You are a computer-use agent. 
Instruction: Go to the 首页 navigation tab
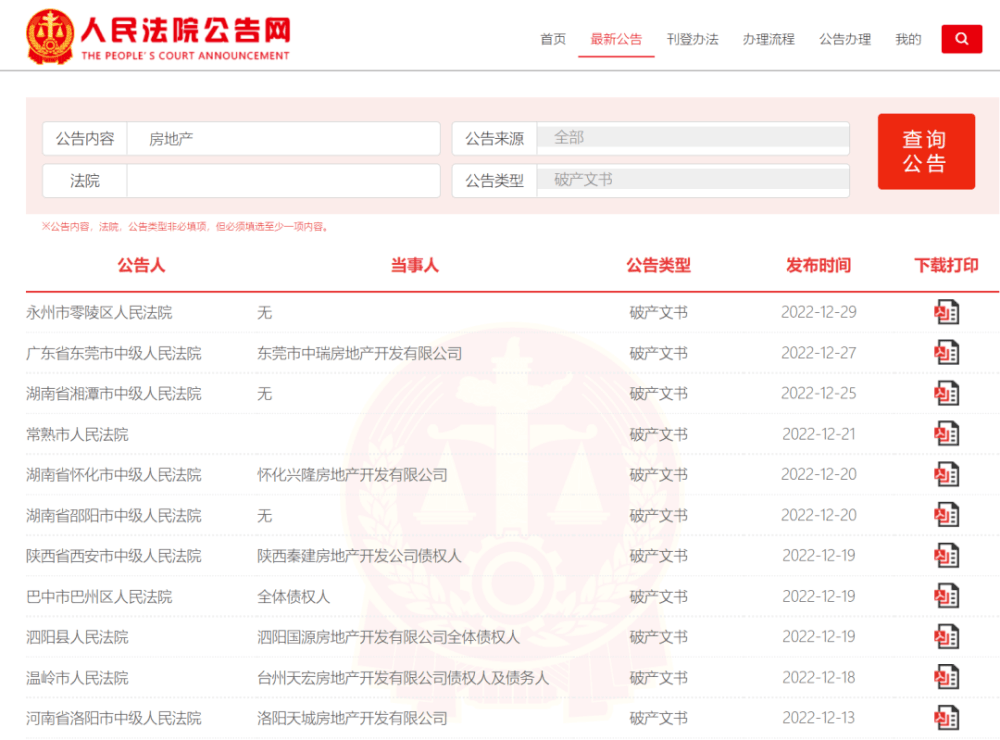click(x=553, y=39)
